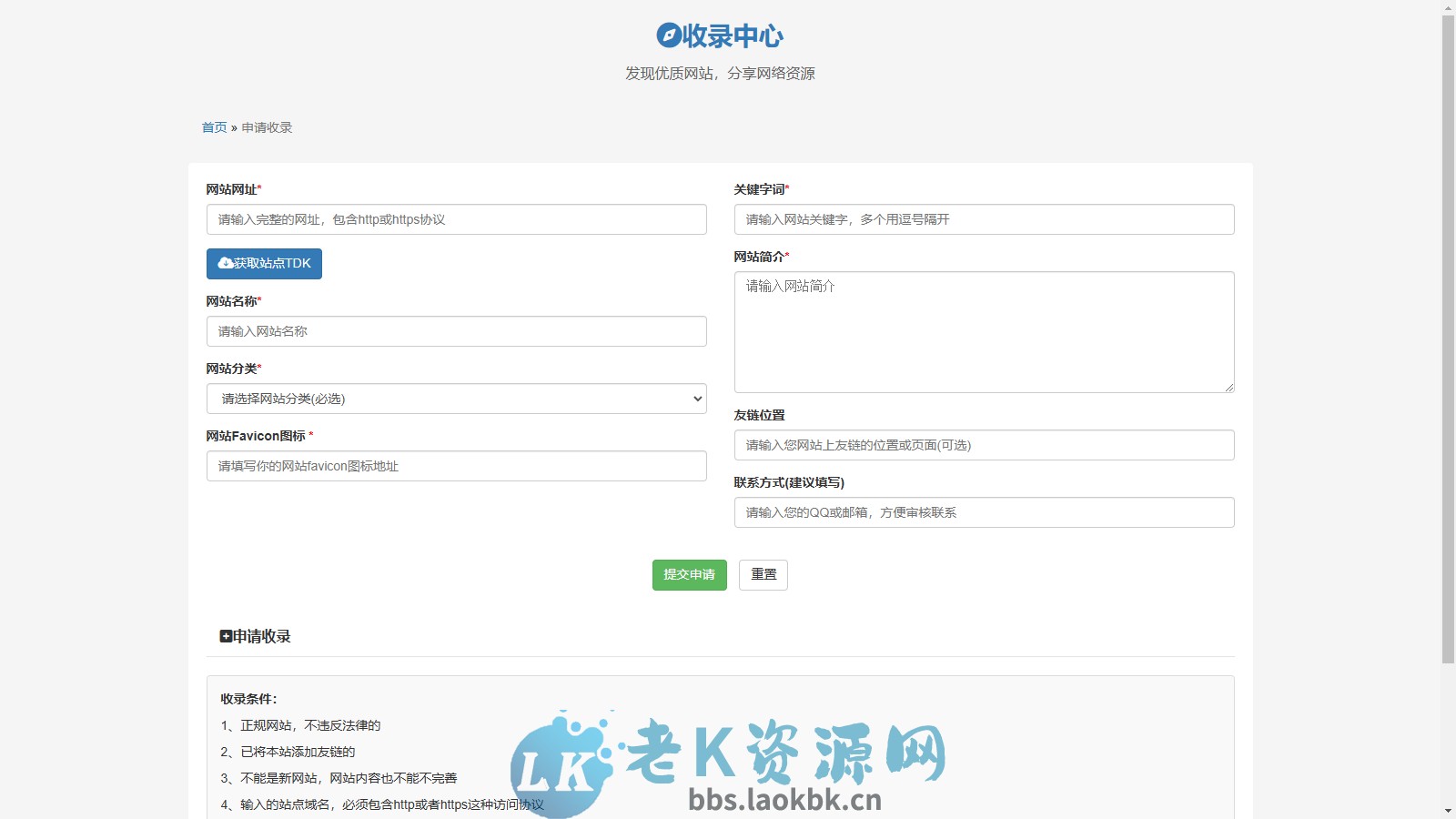
Task: Click the cloud download icon on 获取站点TDK button
Action: point(225,264)
